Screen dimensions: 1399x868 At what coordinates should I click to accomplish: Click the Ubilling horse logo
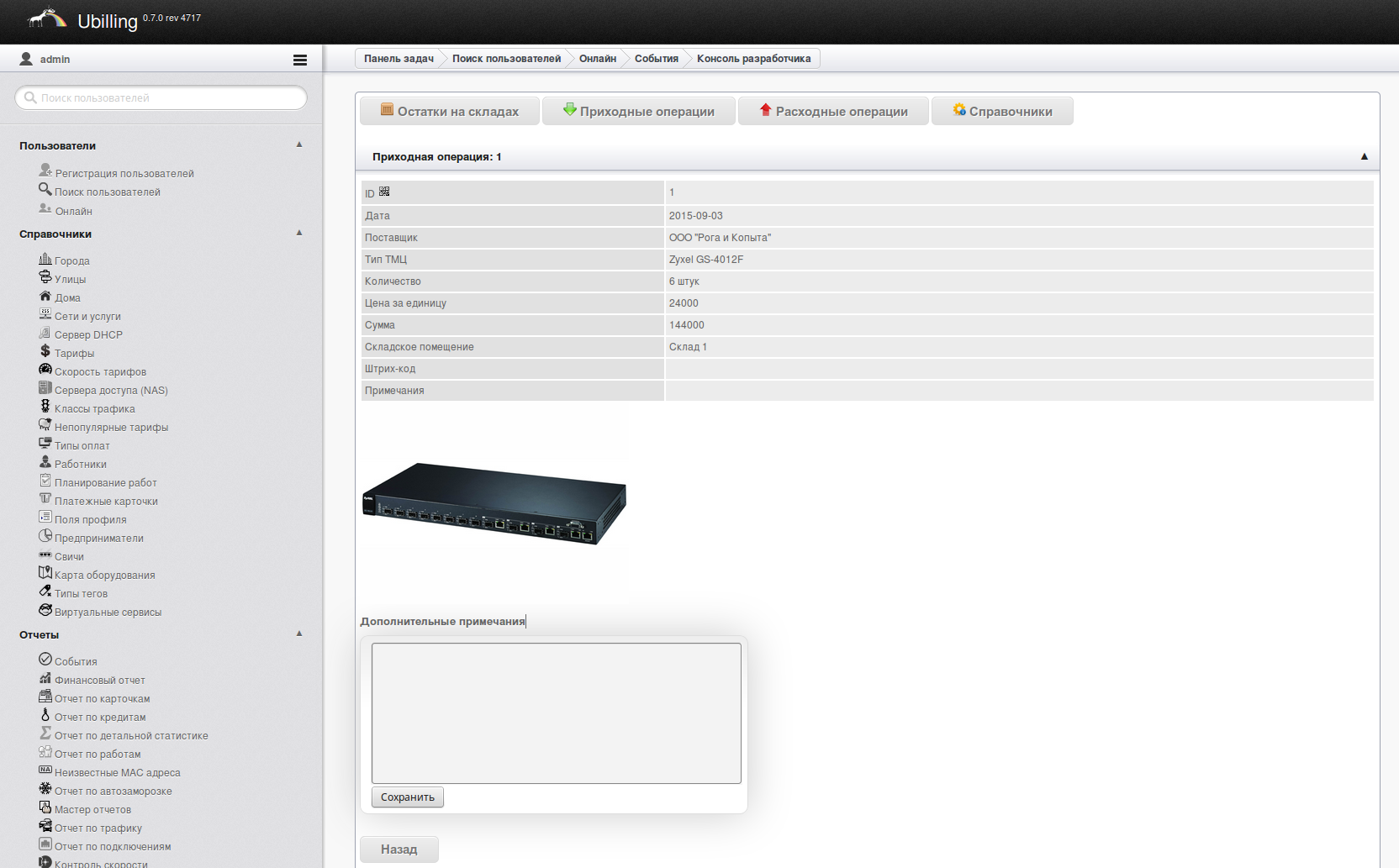point(47,18)
